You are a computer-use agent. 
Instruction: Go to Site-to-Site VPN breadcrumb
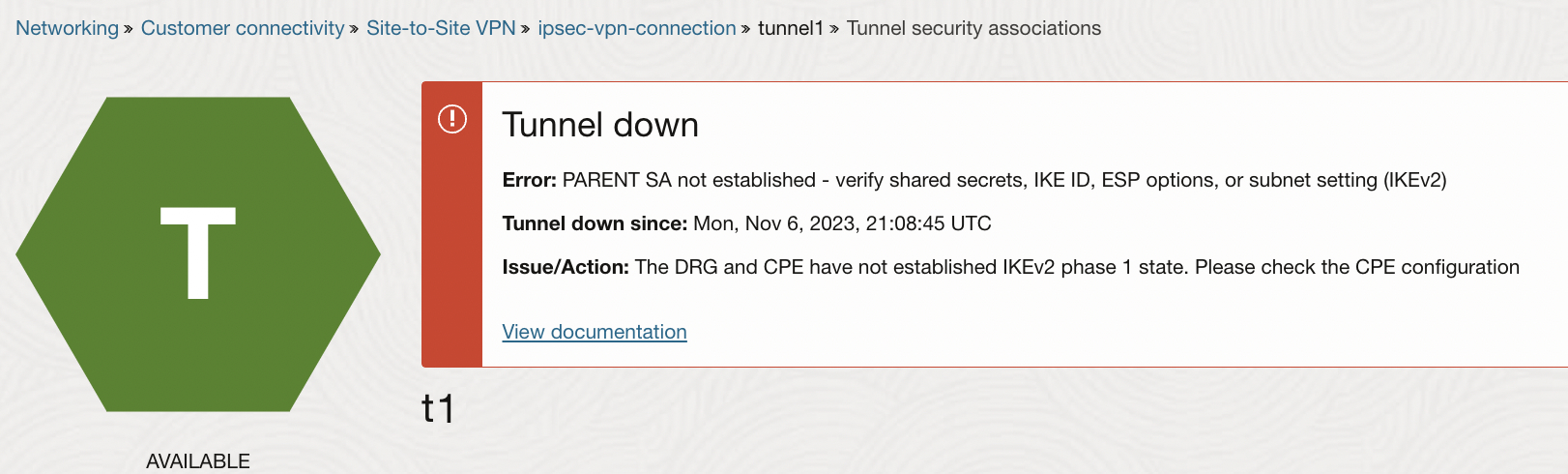(441, 28)
